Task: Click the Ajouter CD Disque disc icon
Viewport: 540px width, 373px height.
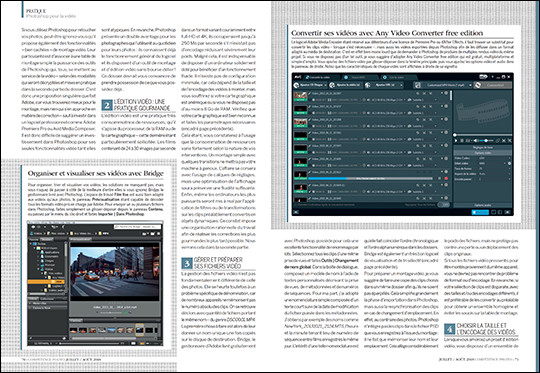Action: click(x=297, y=85)
